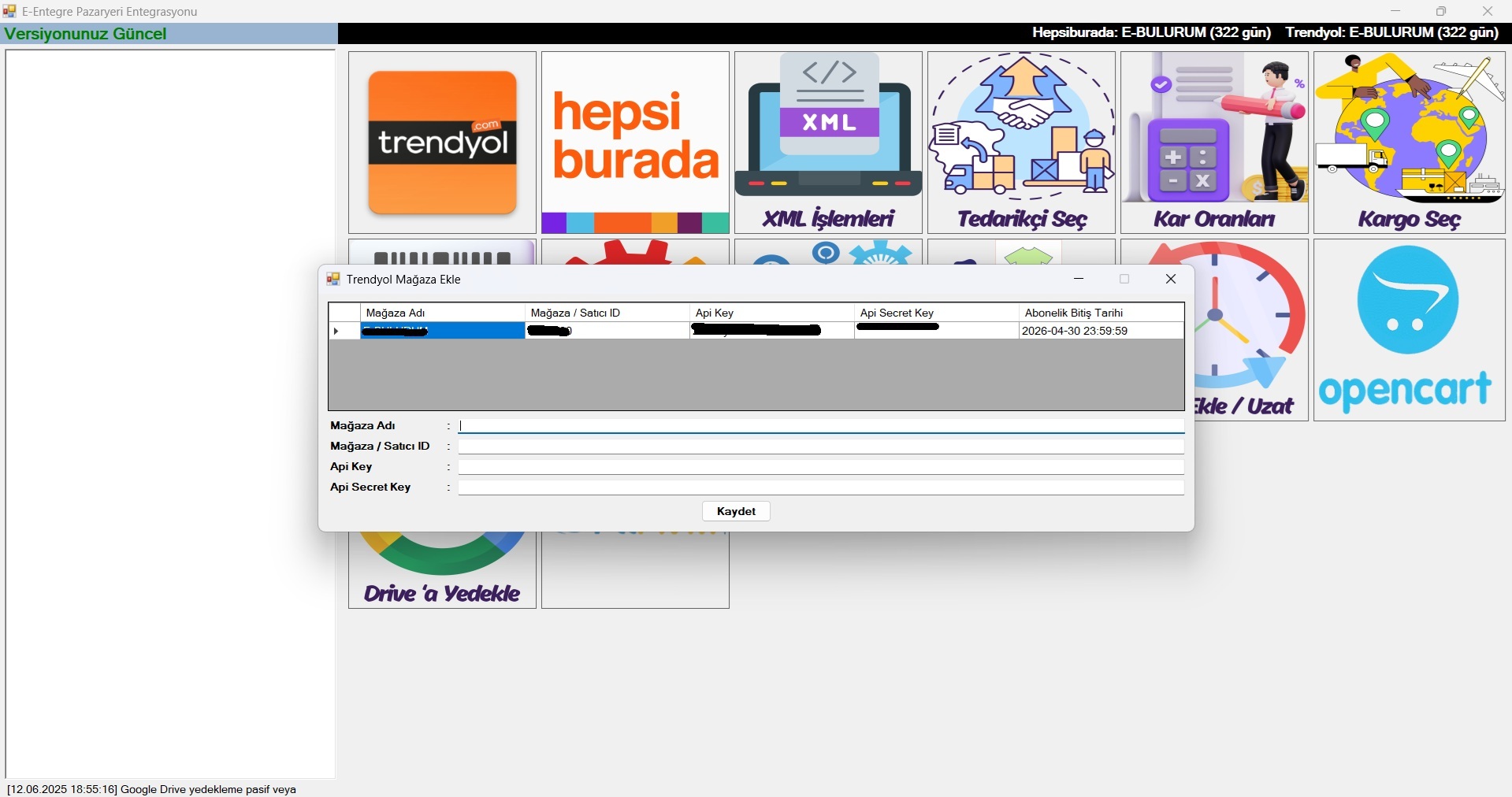
Task: Click the E-Entegre app icon in title bar
Action: (x=9, y=11)
